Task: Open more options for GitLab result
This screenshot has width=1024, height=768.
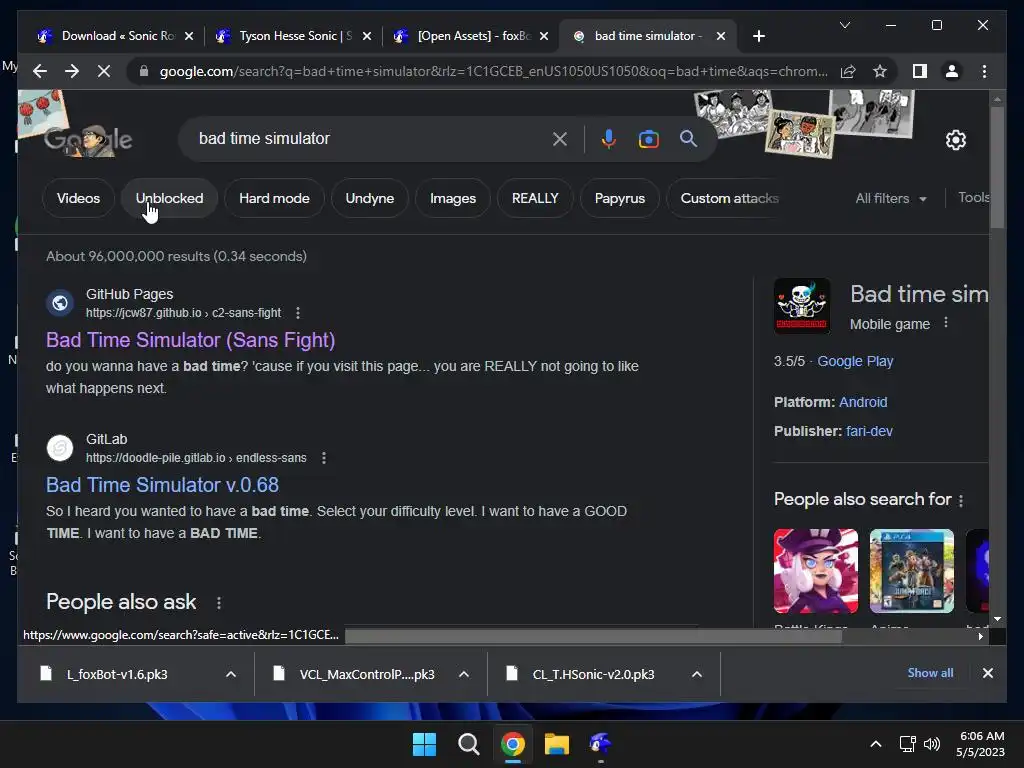Action: point(324,458)
